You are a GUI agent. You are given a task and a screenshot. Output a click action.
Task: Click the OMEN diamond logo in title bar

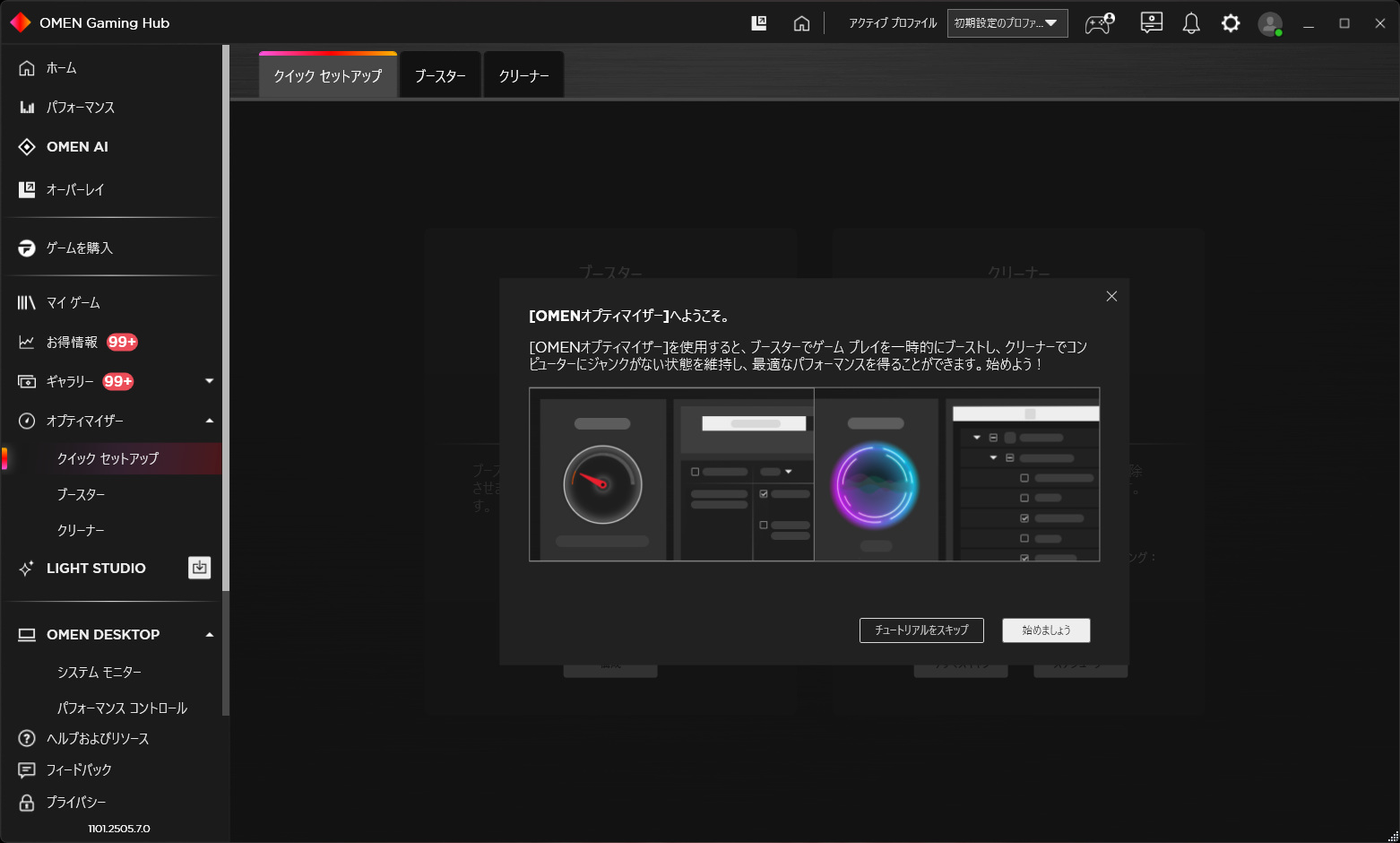(21, 22)
